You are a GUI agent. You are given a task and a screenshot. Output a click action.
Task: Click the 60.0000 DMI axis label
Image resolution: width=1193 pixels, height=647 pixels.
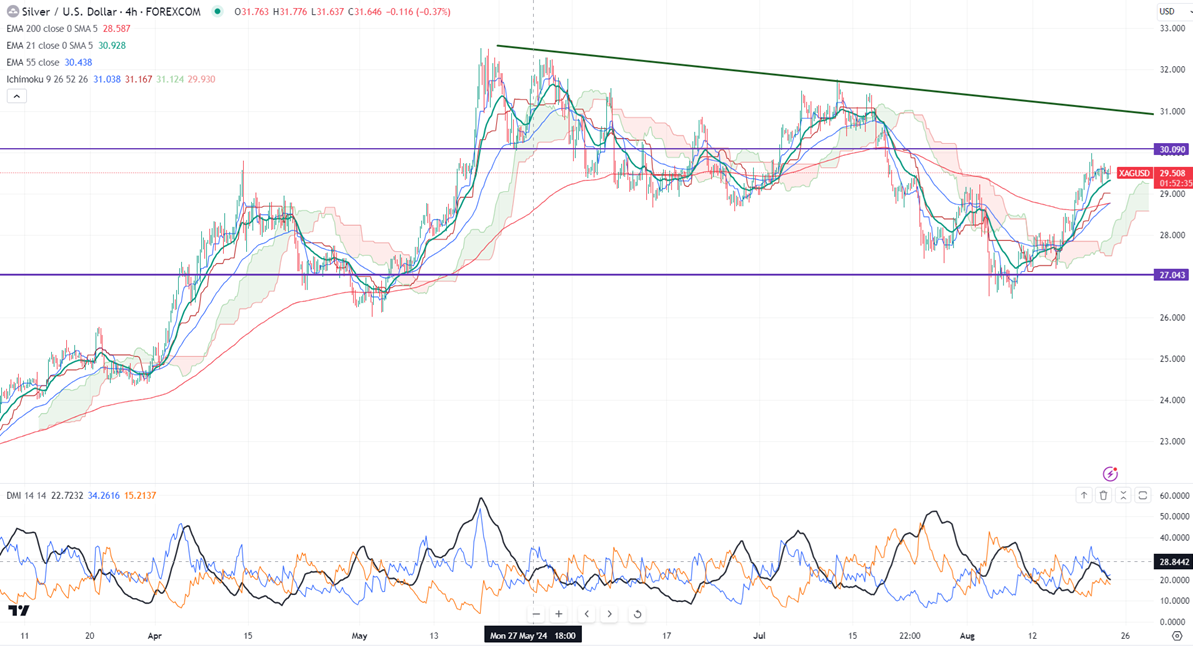point(1174,496)
